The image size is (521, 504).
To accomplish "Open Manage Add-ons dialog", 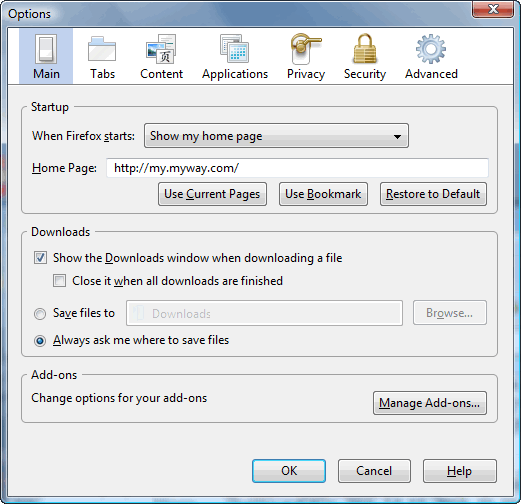I will pyautogui.click(x=430, y=403).
